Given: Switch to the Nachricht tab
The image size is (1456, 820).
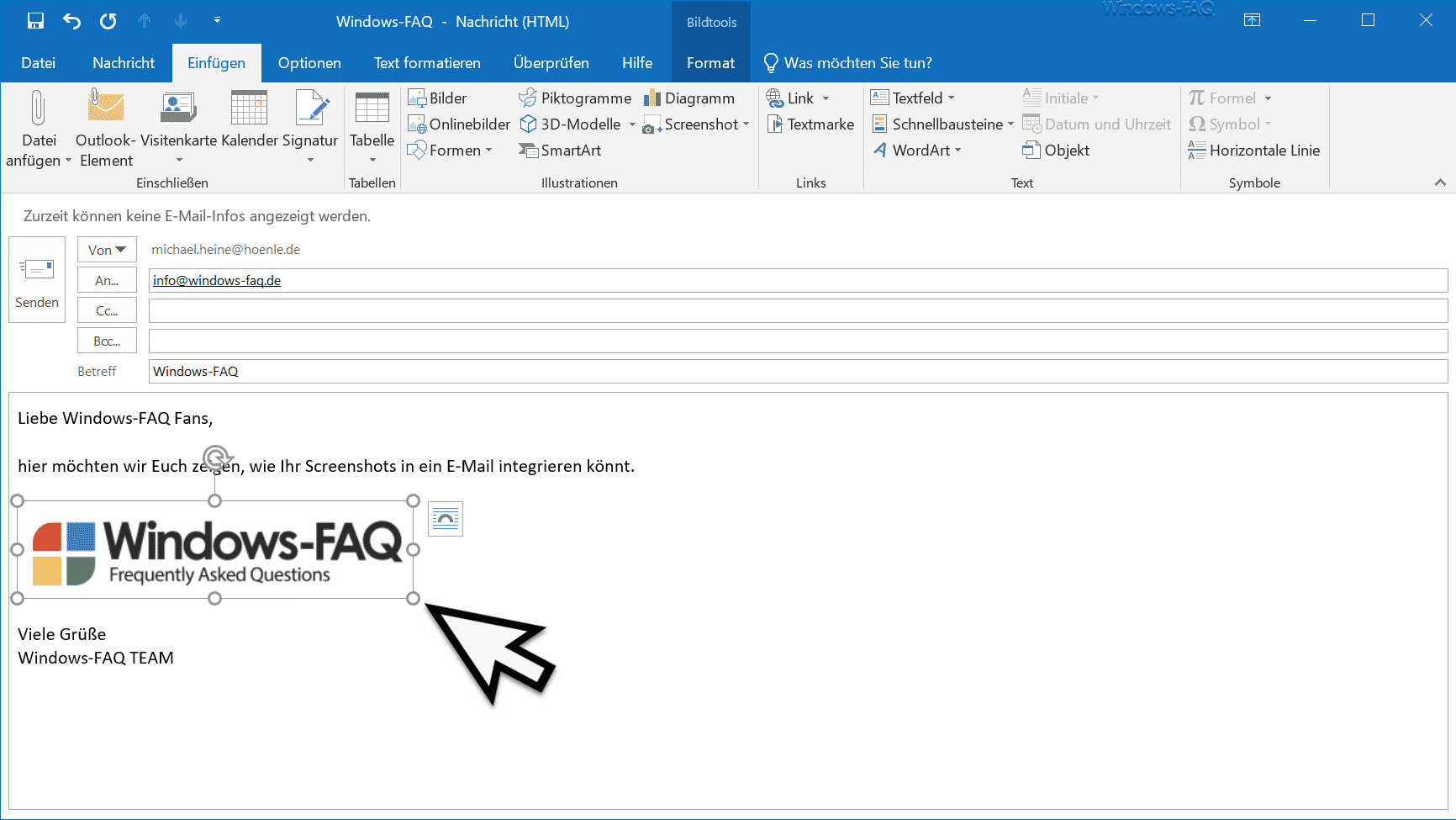Looking at the screenshot, I should [x=124, y=63].
